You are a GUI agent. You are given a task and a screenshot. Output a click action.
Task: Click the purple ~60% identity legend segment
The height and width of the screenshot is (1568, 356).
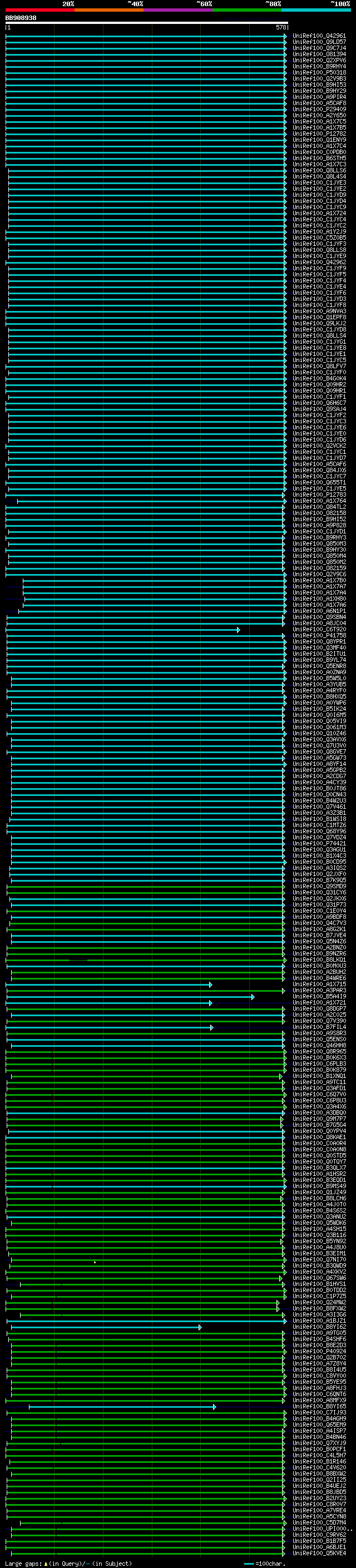[177, 10]
